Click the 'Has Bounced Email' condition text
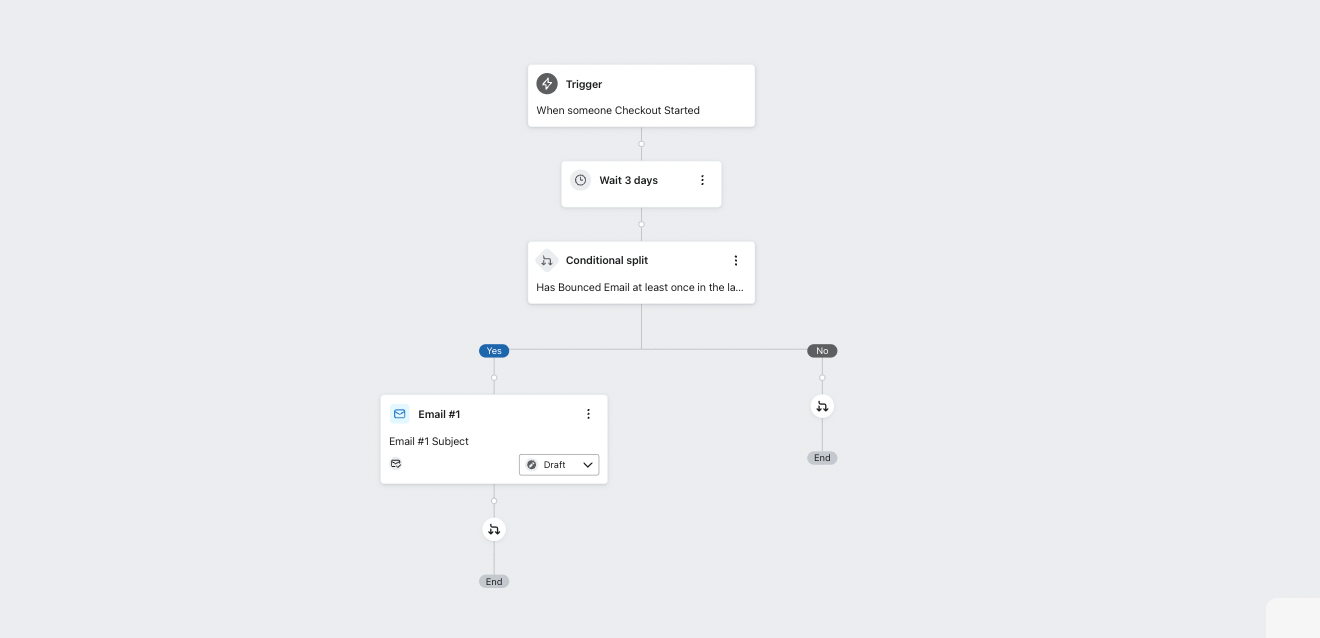1320x638 pixels. 640,287
